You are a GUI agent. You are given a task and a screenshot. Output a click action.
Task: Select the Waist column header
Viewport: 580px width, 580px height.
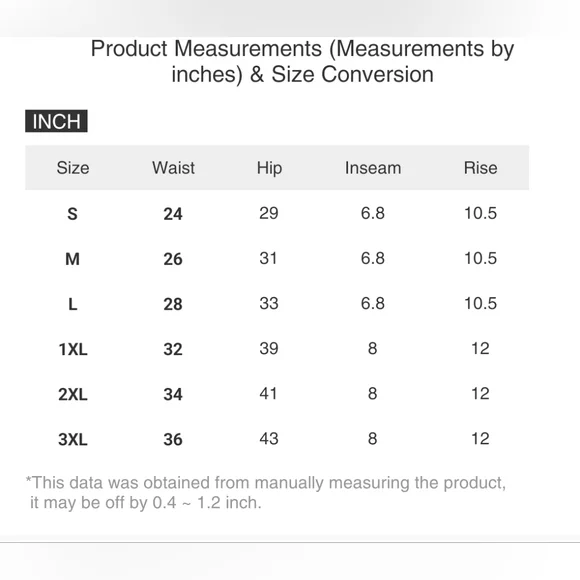[173, 168]
